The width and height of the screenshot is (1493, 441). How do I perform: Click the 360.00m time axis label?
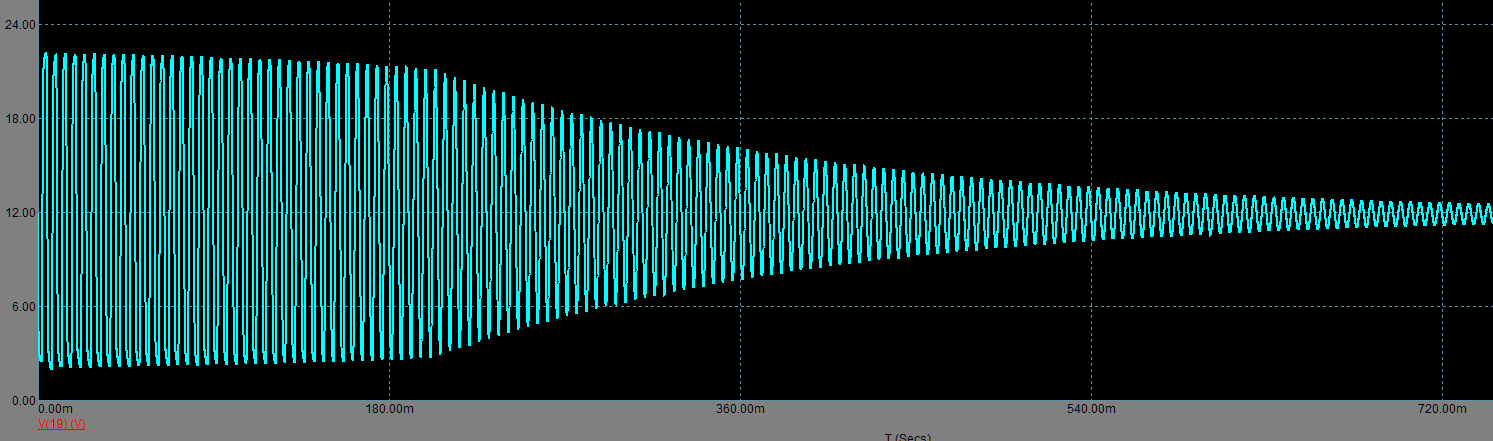(740, 409)
